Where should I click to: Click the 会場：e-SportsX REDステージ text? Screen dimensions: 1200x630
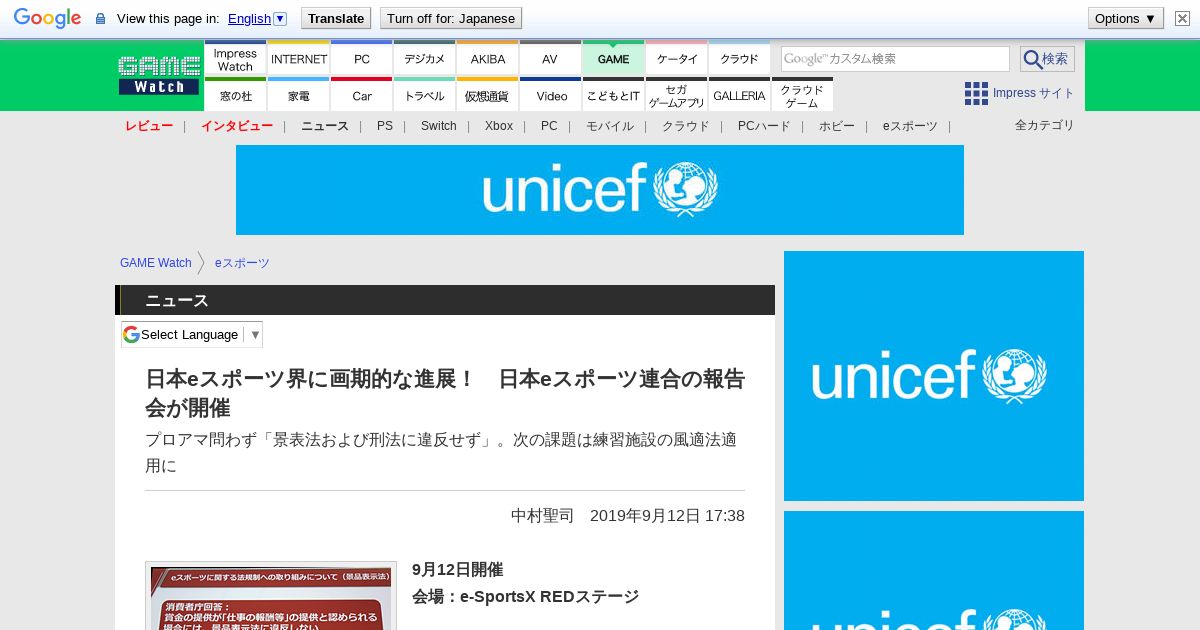click(525, 596)
